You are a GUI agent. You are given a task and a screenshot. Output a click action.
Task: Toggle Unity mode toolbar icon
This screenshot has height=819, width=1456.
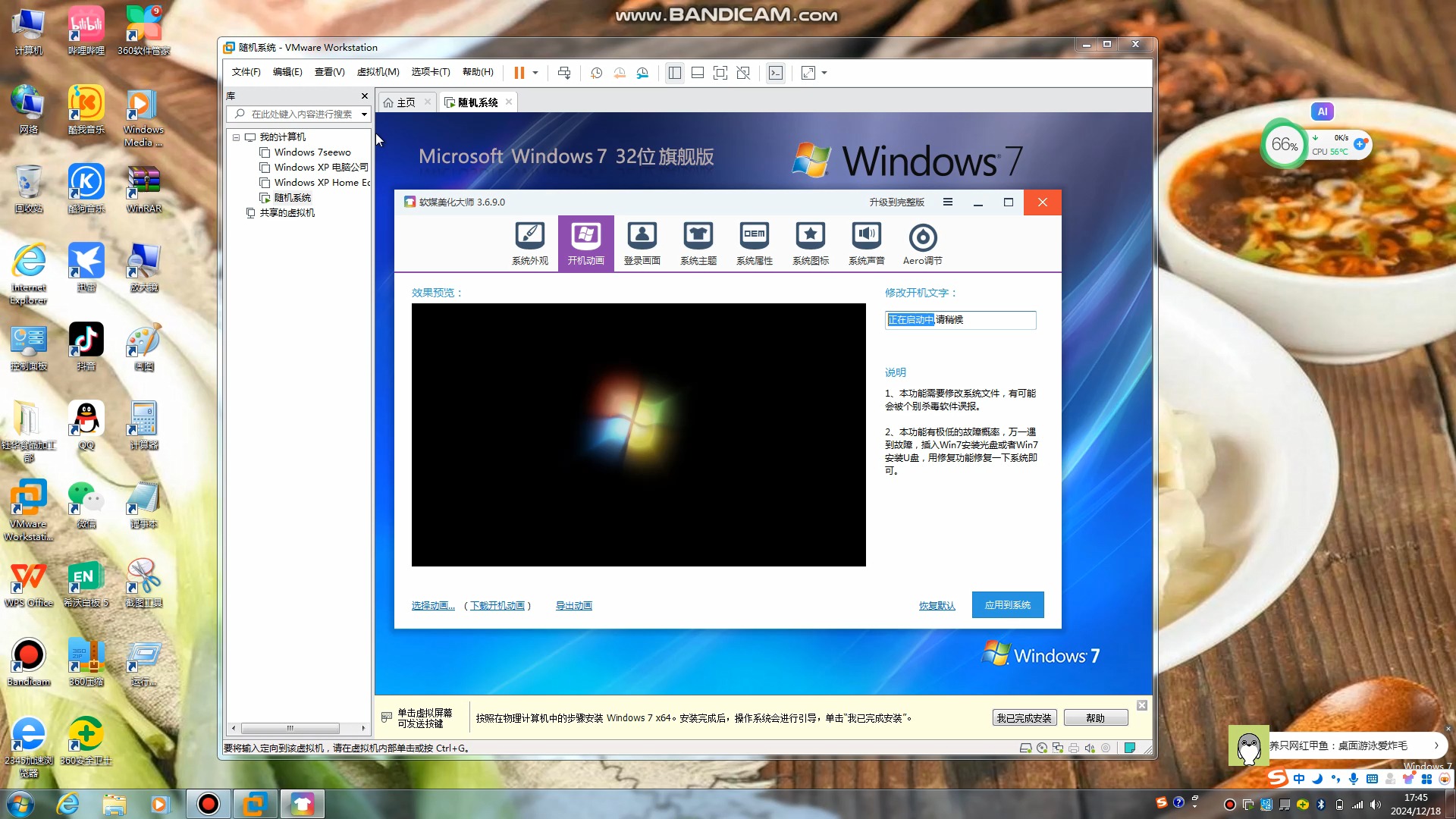pyautogui.click(x=743, y=73)
